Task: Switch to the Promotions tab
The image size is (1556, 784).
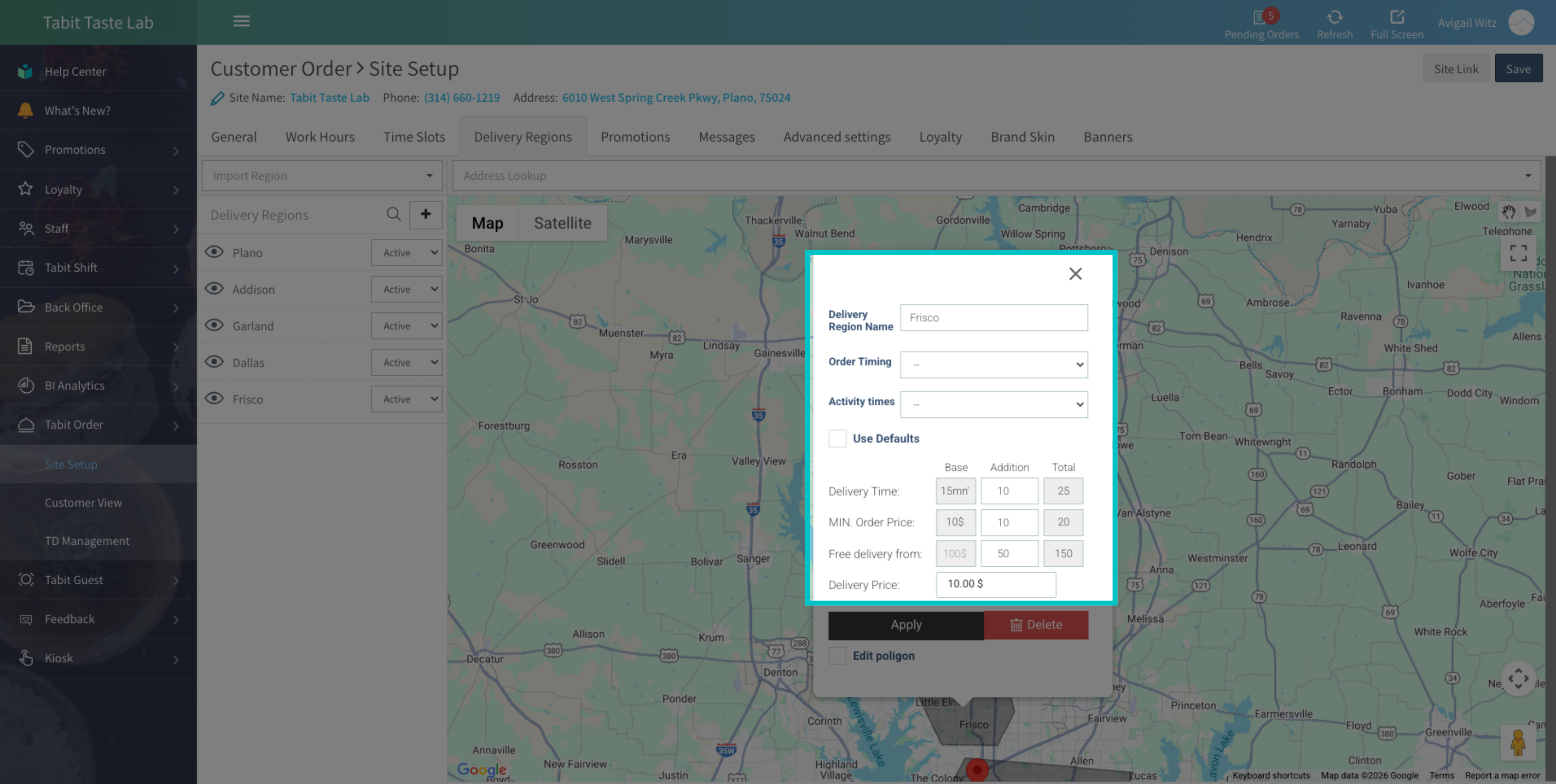Action: 635,137
